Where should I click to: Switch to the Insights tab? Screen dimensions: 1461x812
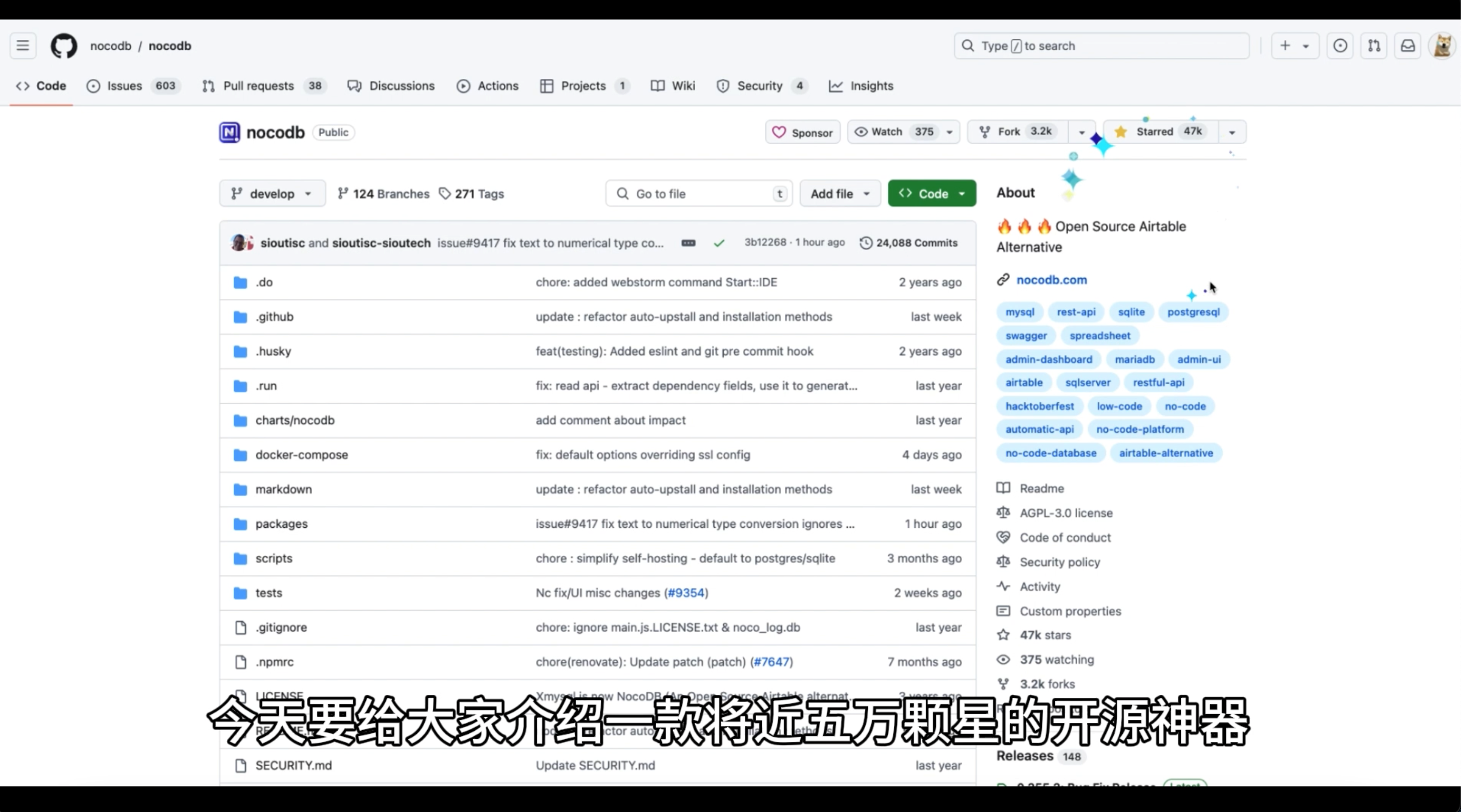pos(861,86)
